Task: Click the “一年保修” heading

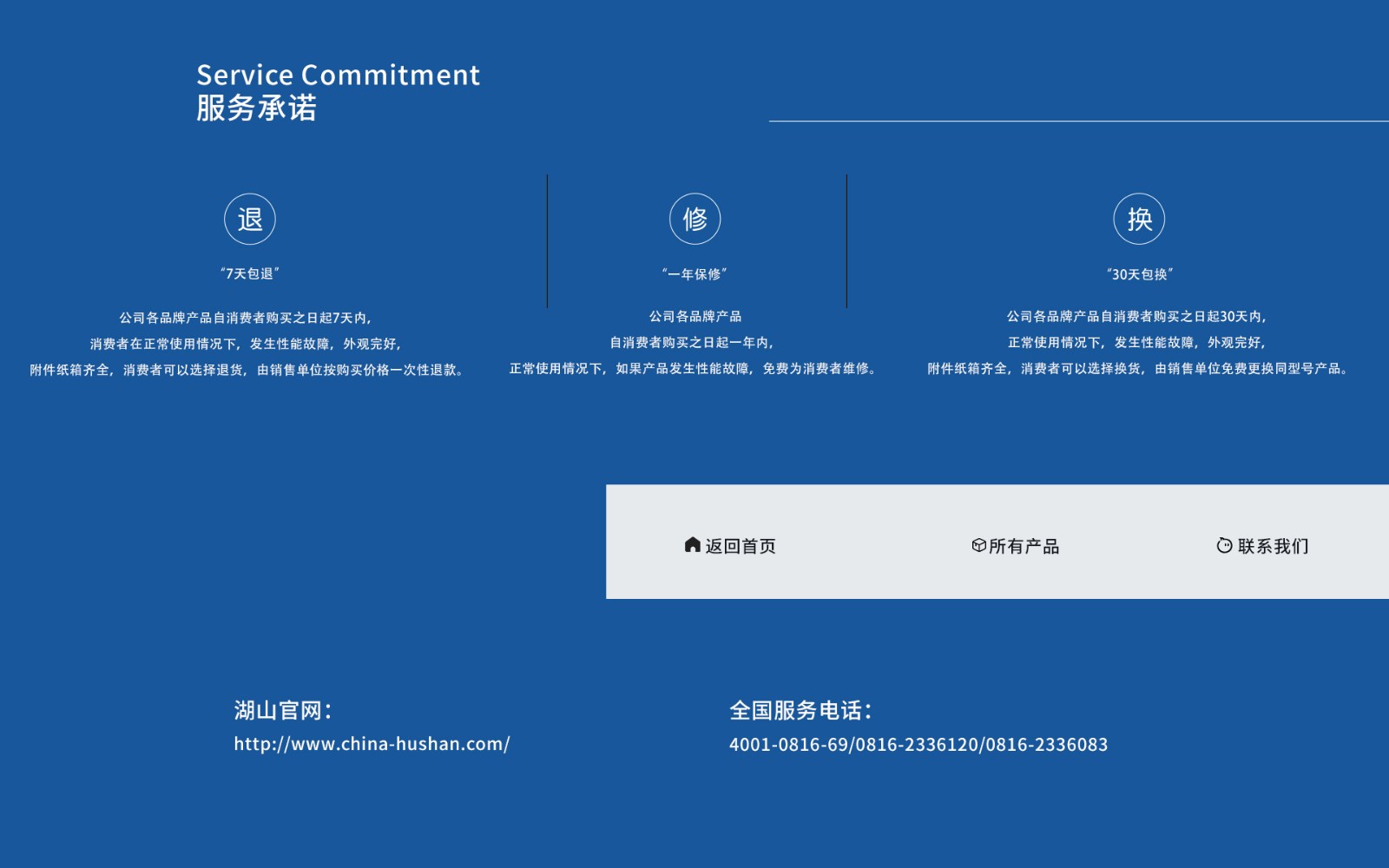Action: point(694,274)
